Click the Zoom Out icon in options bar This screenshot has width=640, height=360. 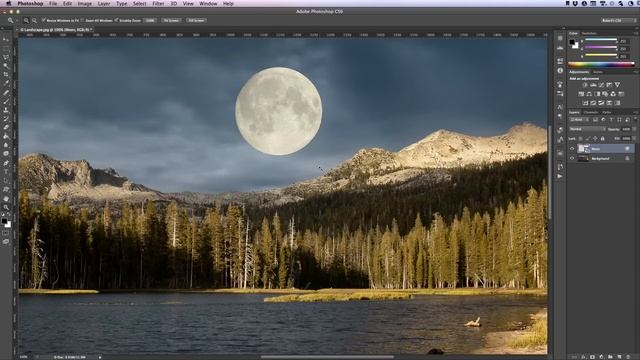click(34, 20)
